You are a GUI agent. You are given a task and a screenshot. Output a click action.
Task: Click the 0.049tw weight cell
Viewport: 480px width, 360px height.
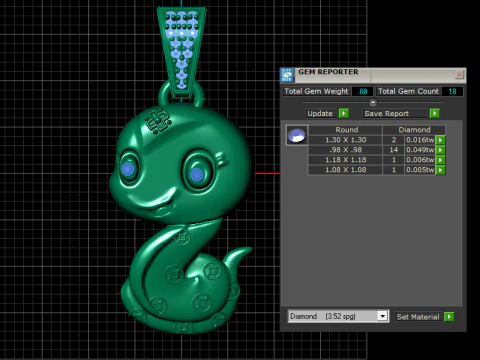[x=420, y=150]
